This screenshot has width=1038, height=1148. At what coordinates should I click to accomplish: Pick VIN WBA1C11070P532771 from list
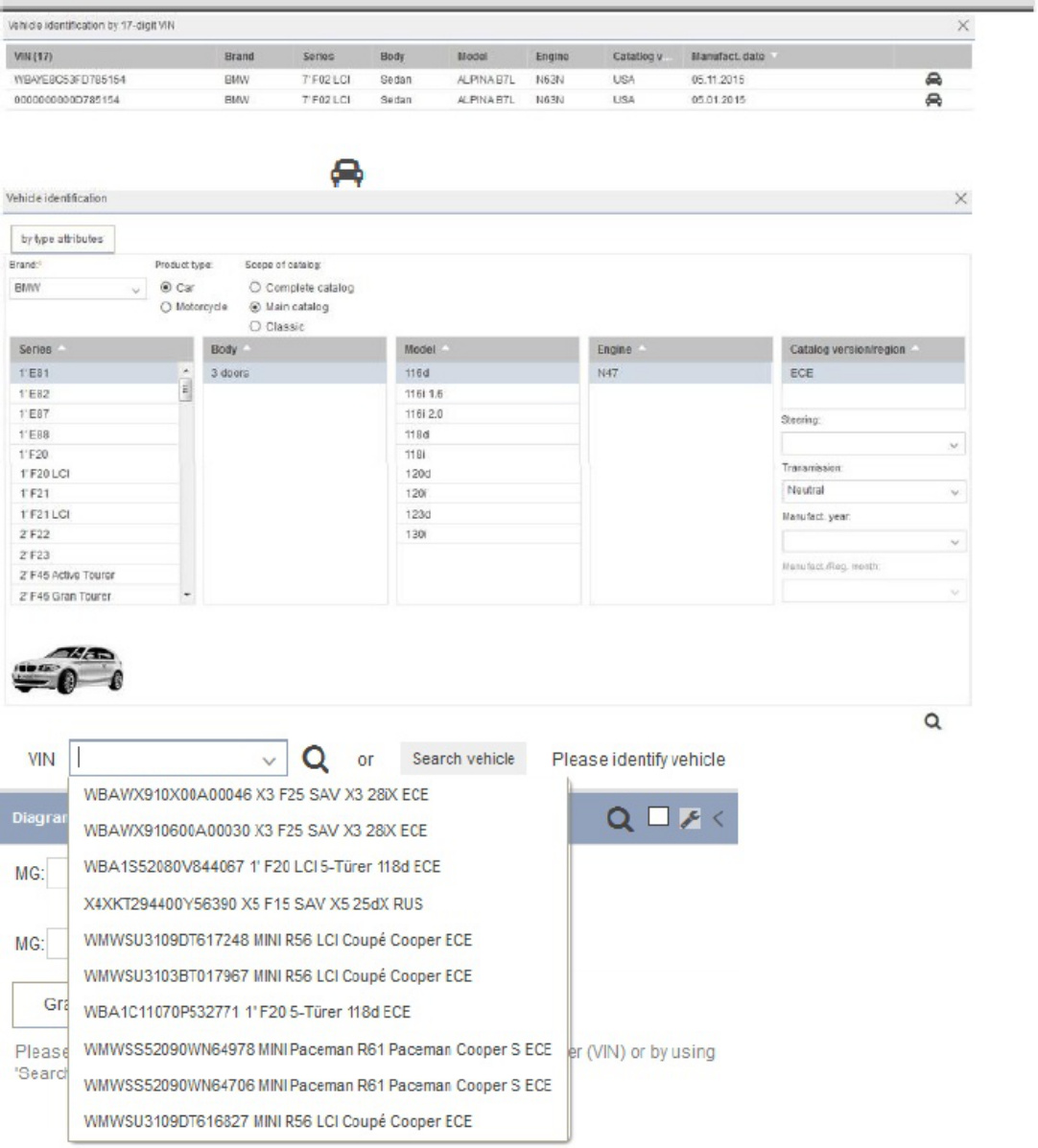[x=318, y=1013]
